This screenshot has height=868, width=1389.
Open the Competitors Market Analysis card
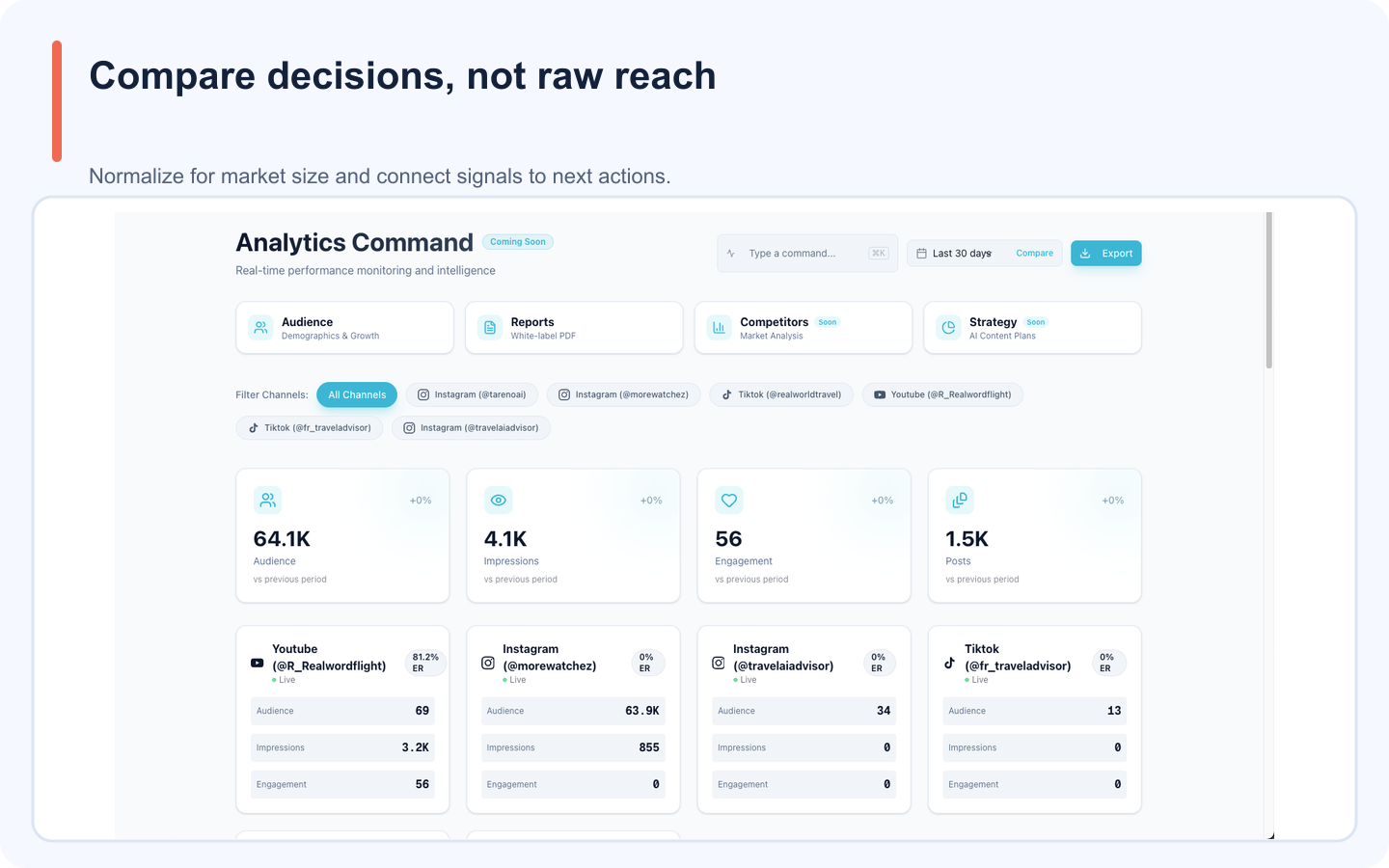point(803,328)
